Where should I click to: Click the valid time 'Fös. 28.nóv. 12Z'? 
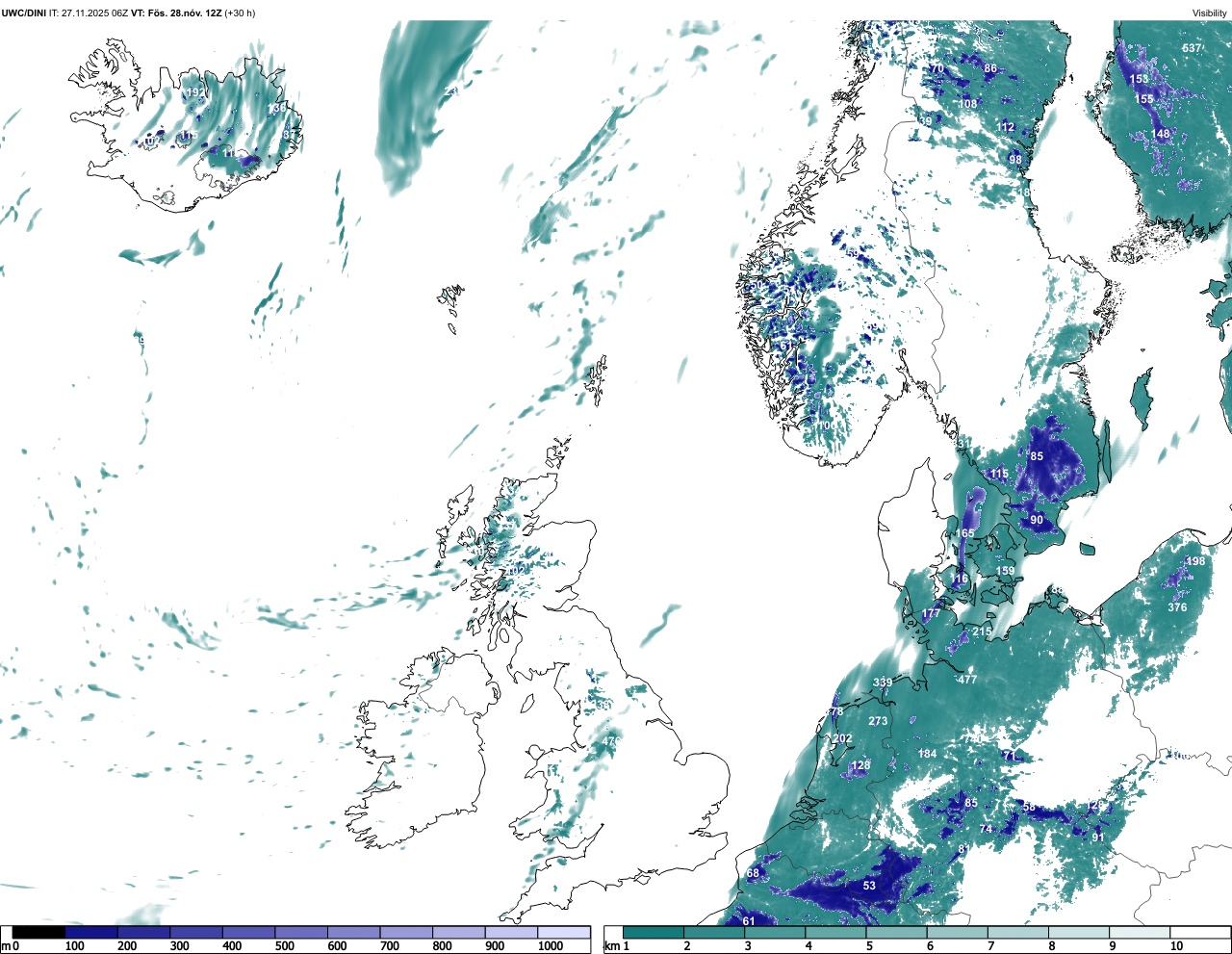point(184,13)
